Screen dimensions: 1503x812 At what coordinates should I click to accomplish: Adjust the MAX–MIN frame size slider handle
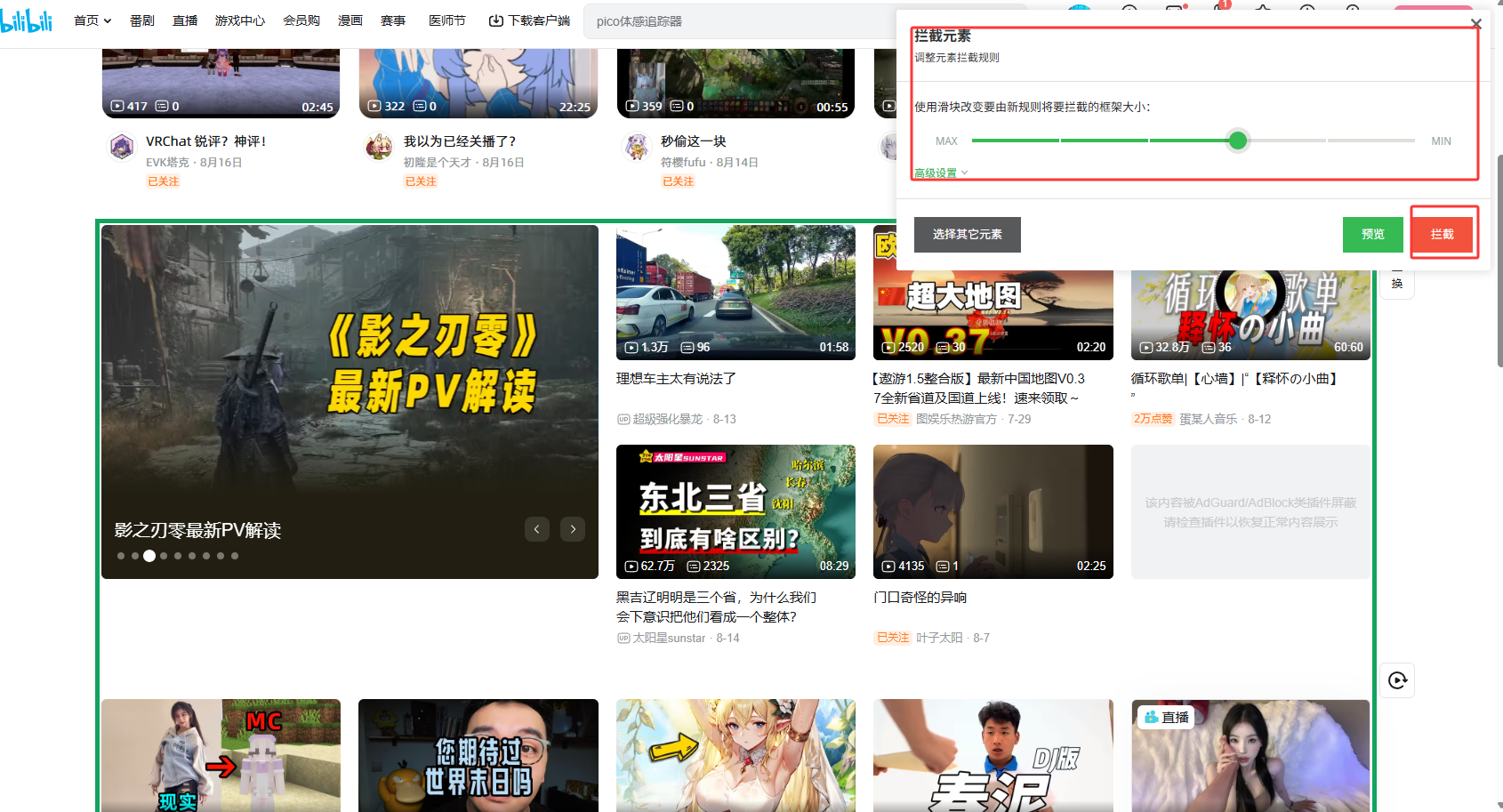1237,141
